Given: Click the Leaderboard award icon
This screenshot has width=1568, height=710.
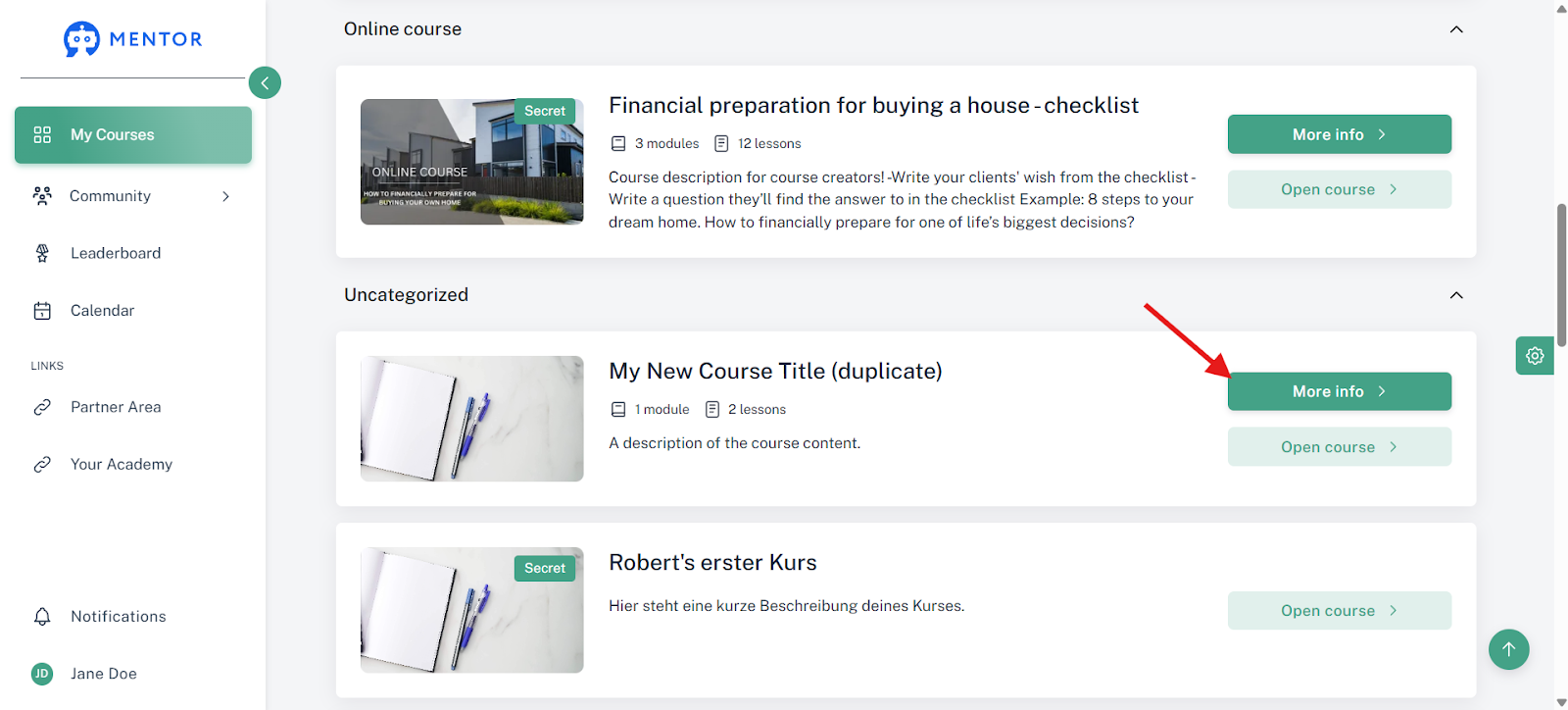Looking at the screenshot, I should (42, 253).
